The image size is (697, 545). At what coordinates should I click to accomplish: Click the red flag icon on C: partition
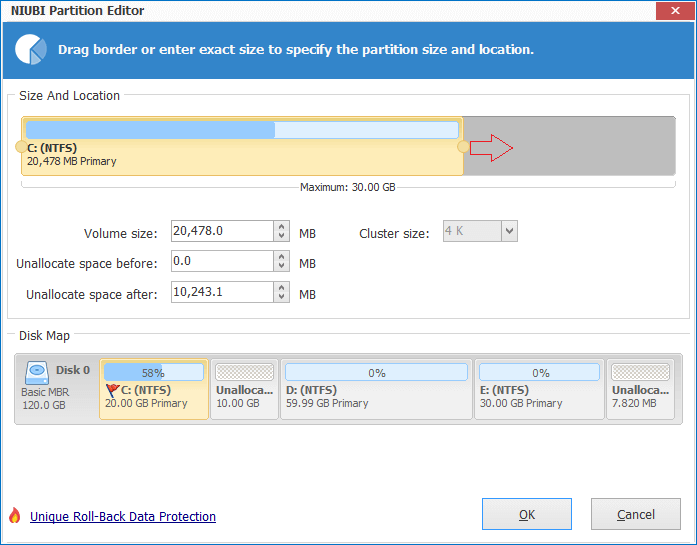coord(112,390)
